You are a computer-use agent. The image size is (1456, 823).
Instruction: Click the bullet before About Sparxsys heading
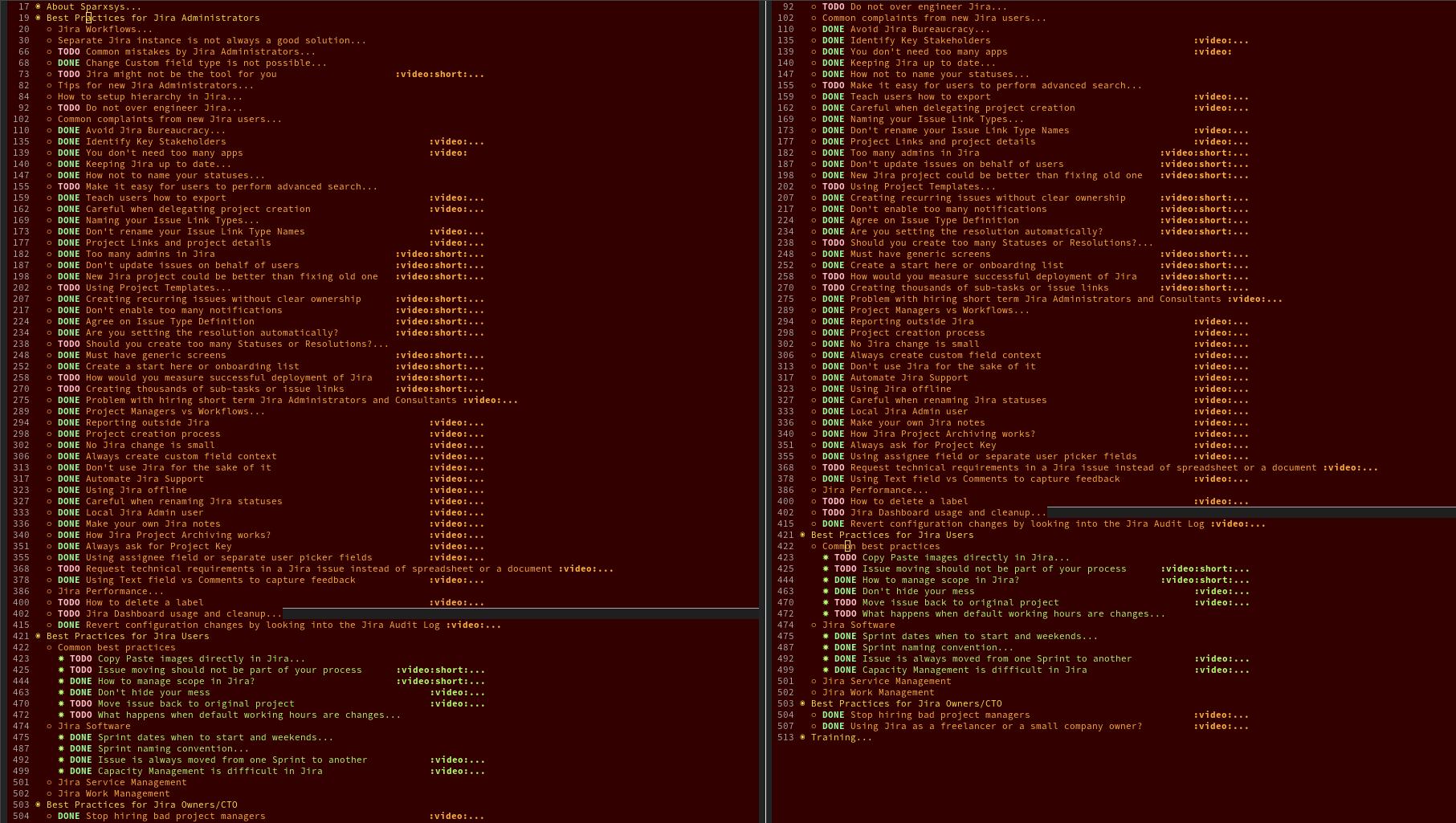(x=38, y=6)
